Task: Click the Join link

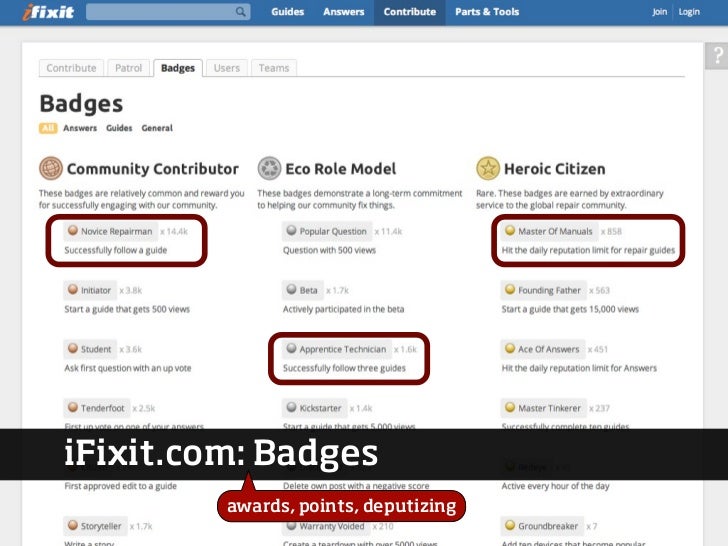Action: [659, 12]
